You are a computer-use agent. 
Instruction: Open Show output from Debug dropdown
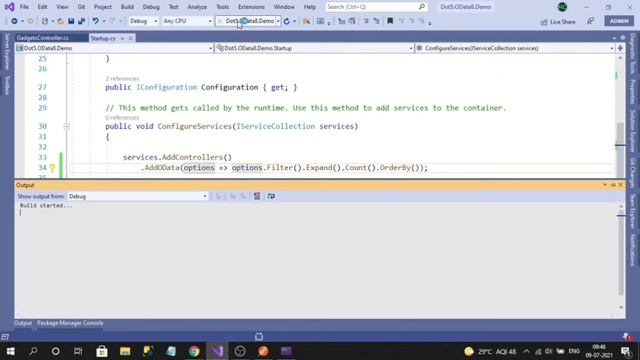coord(138,196)
